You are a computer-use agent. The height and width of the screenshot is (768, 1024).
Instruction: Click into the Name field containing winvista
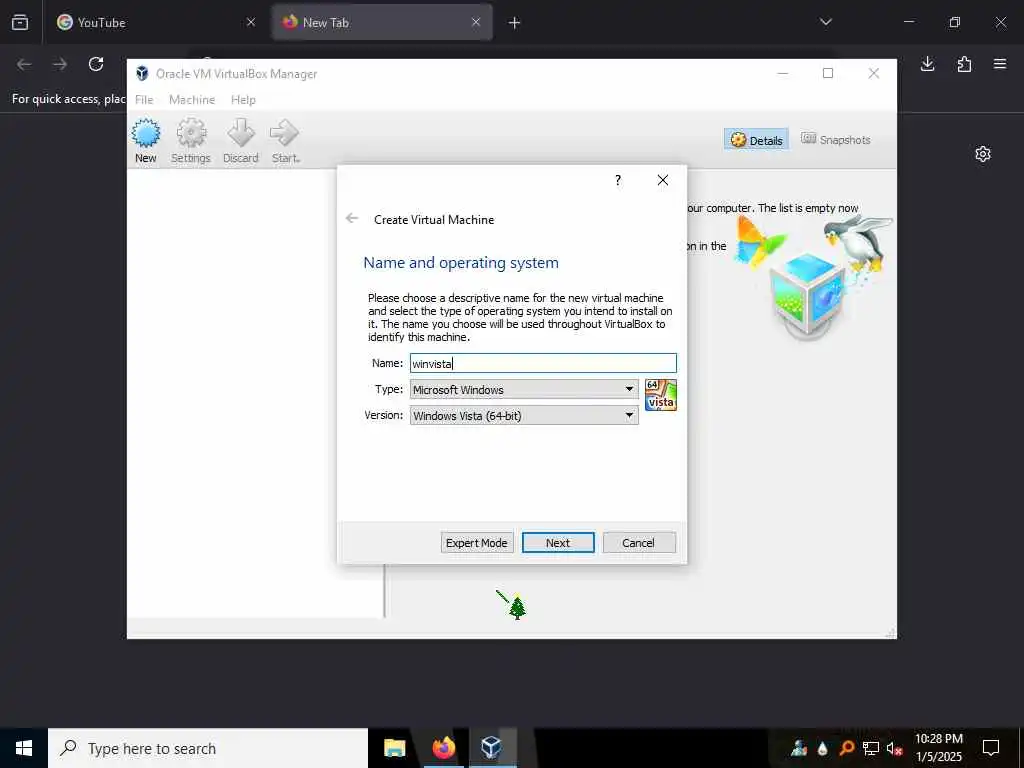(x=543, y=363)
